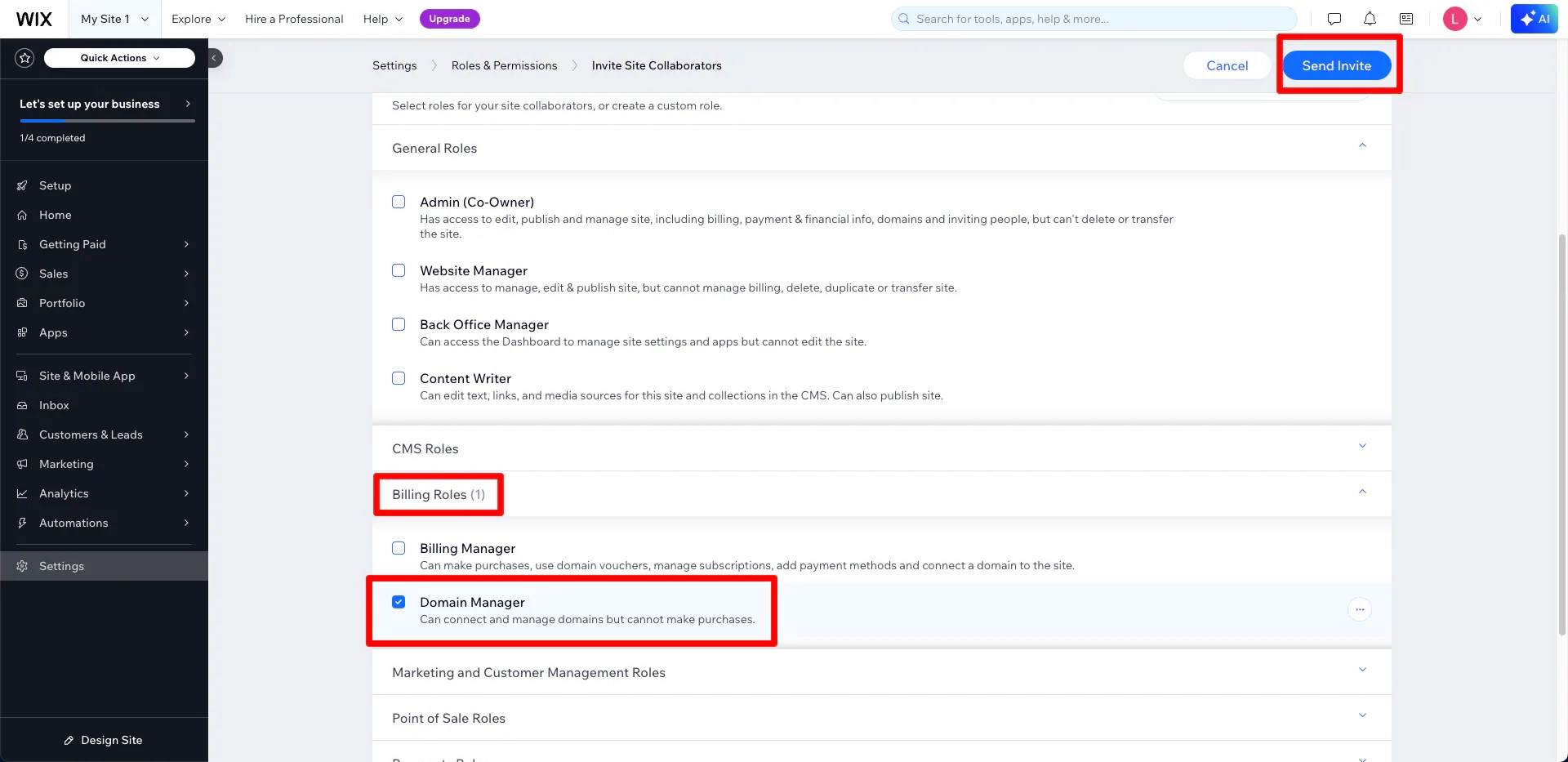This screenshot has height=762, width=1568.
Task: Open the chat messages icon
Action: pos(1334,19)
